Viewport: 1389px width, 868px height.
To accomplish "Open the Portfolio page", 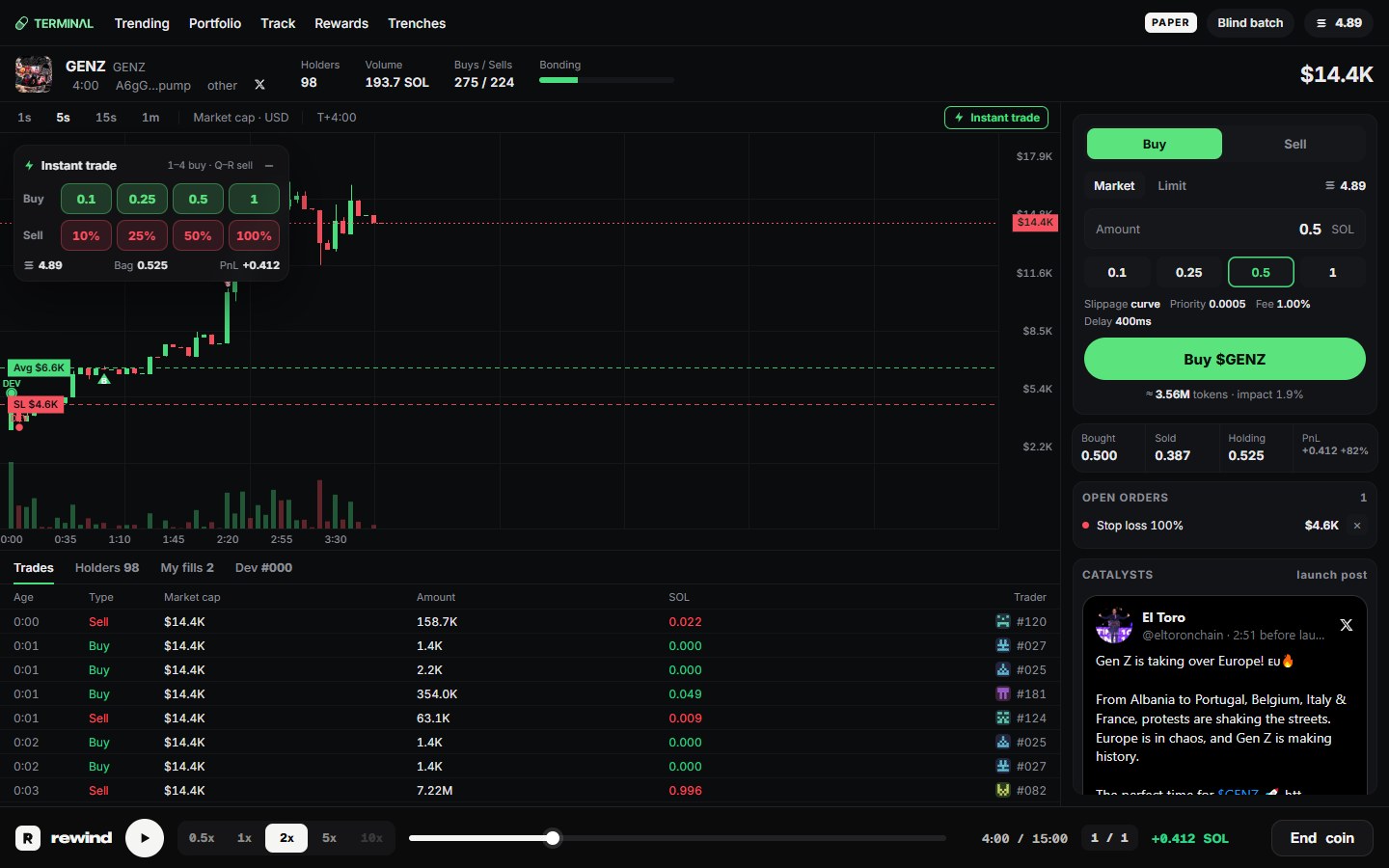I will tap(215, 23).
